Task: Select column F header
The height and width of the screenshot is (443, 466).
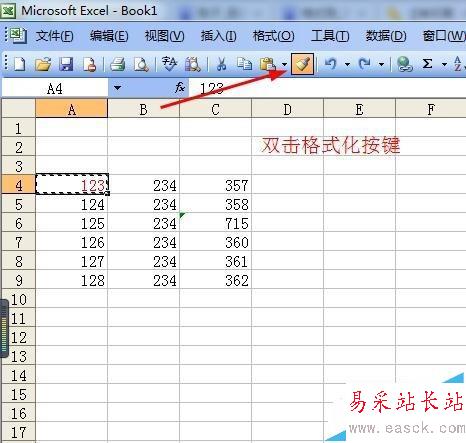Action: tap(431, 109)
